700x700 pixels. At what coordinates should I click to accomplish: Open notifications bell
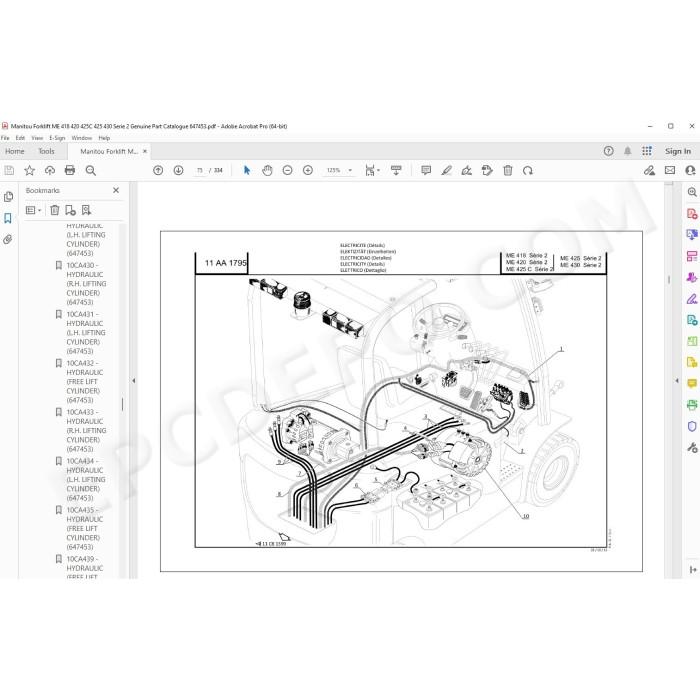click(x=628, y=151)
